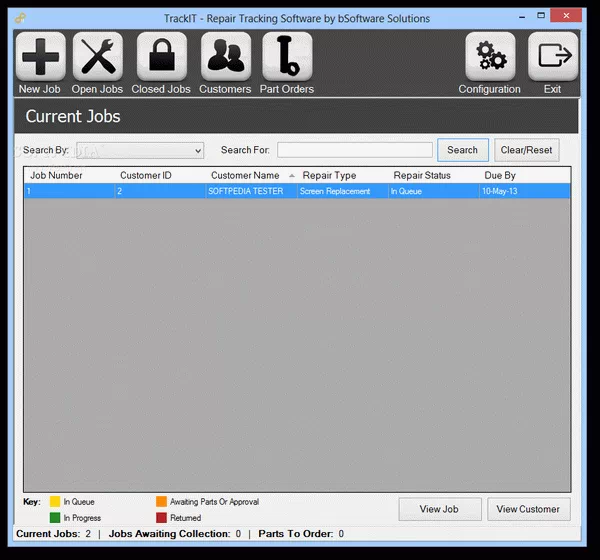Click the View Customer button
This screenshot has width=600, height=560.
[x=529, y=509]
